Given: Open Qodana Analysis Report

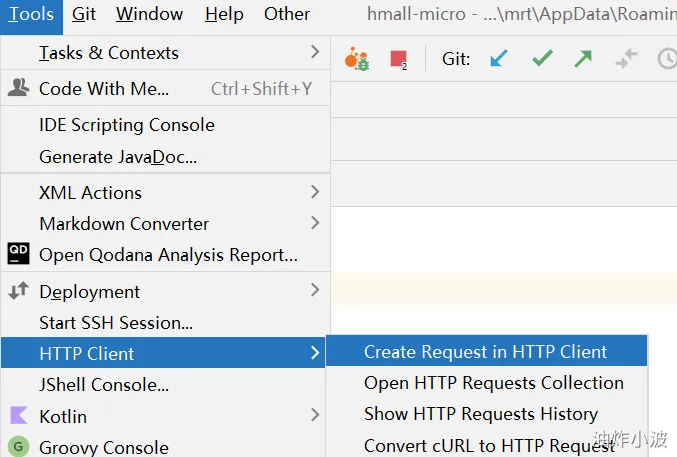Looking at the screenshot, I should [x=165, y=255].
